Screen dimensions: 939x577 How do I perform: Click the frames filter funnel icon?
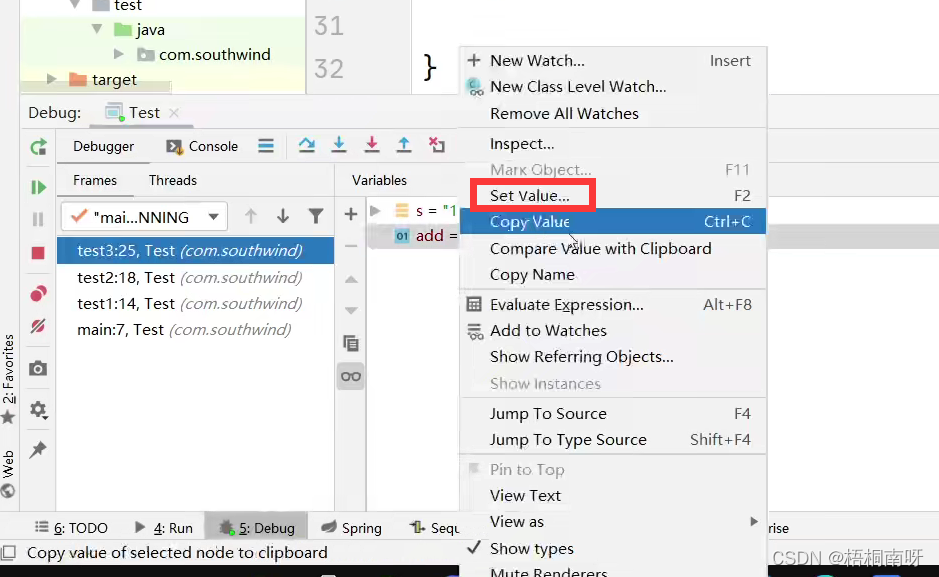click(316, 216)
